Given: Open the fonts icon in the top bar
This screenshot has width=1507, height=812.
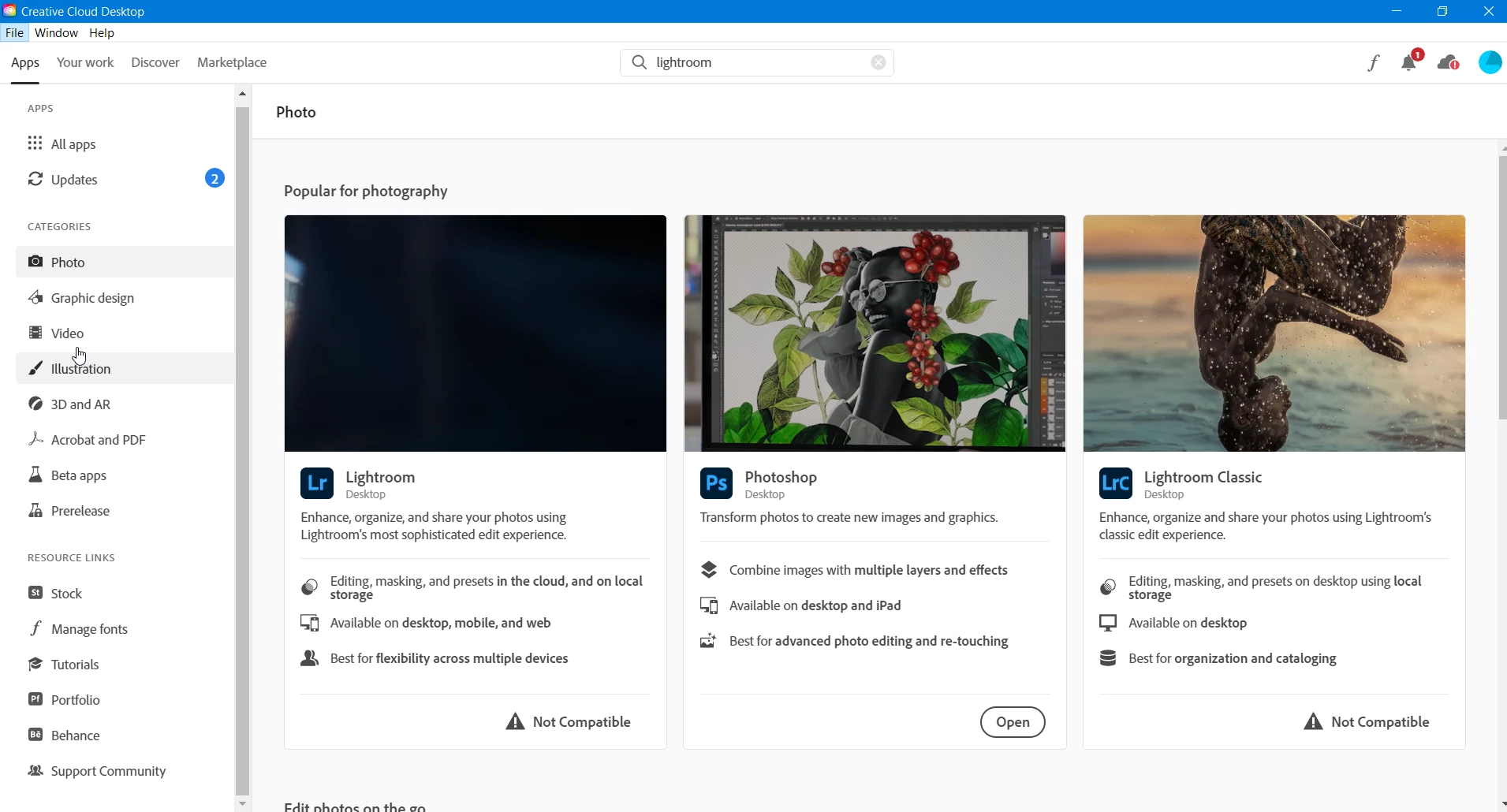Looking at the screenshot, I should pyautogui.click(x=1374, y=63).
